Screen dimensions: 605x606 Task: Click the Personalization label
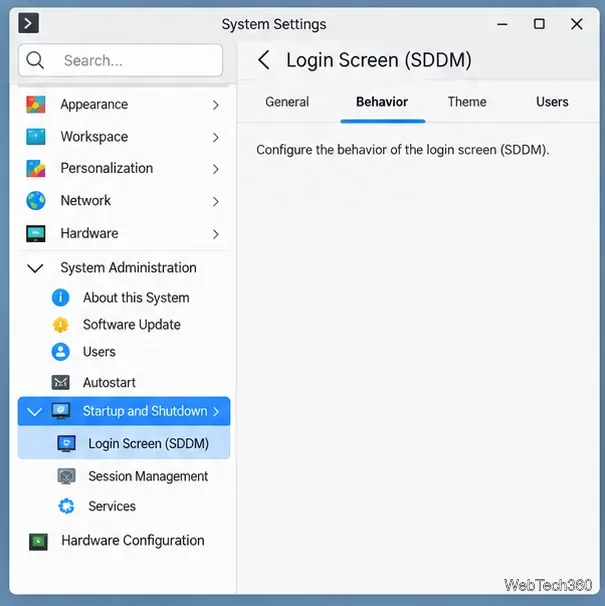[x=107, y=169]
